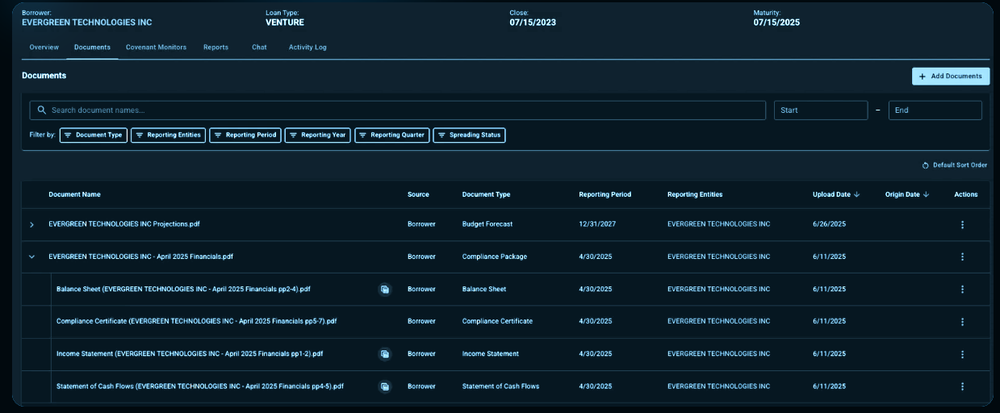Open Compliance Certificate pp5-7 pdf
This screenshot has height=413, width=1000.
(196, 321)
